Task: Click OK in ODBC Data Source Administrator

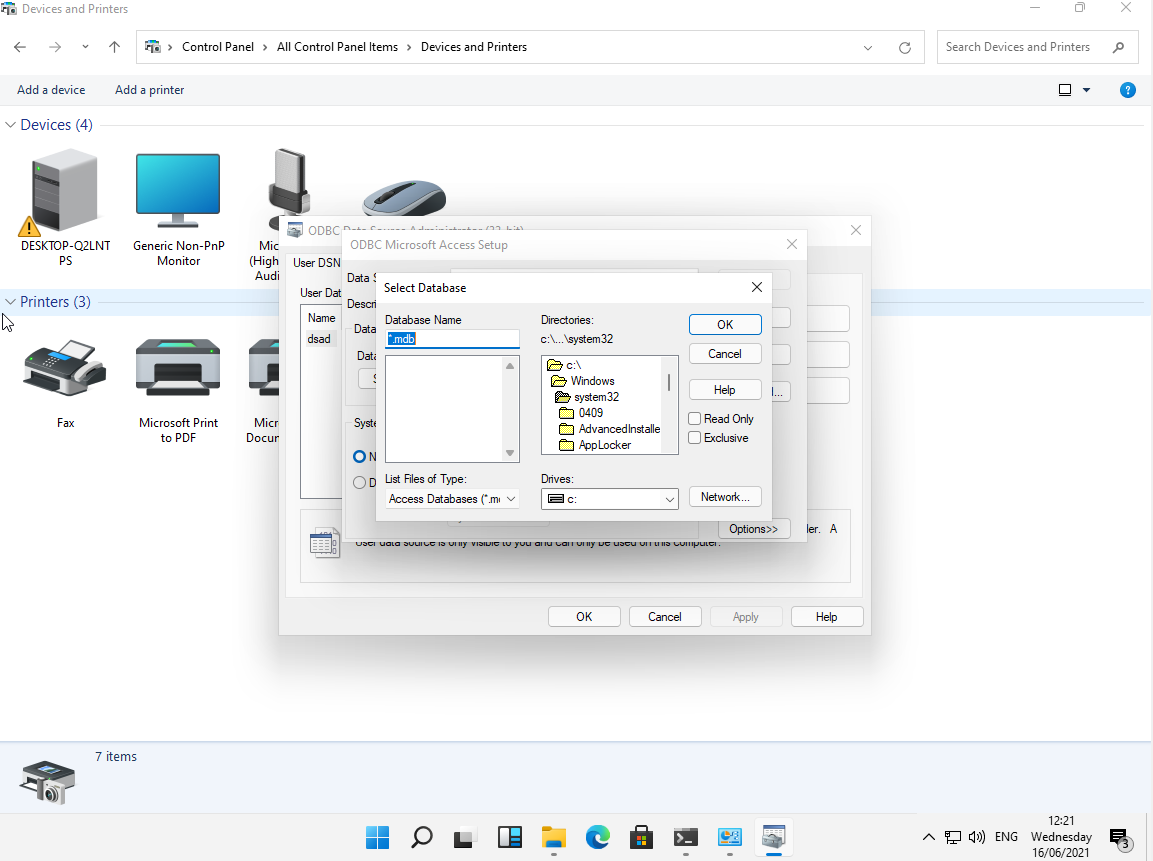Action: point(584,617)
